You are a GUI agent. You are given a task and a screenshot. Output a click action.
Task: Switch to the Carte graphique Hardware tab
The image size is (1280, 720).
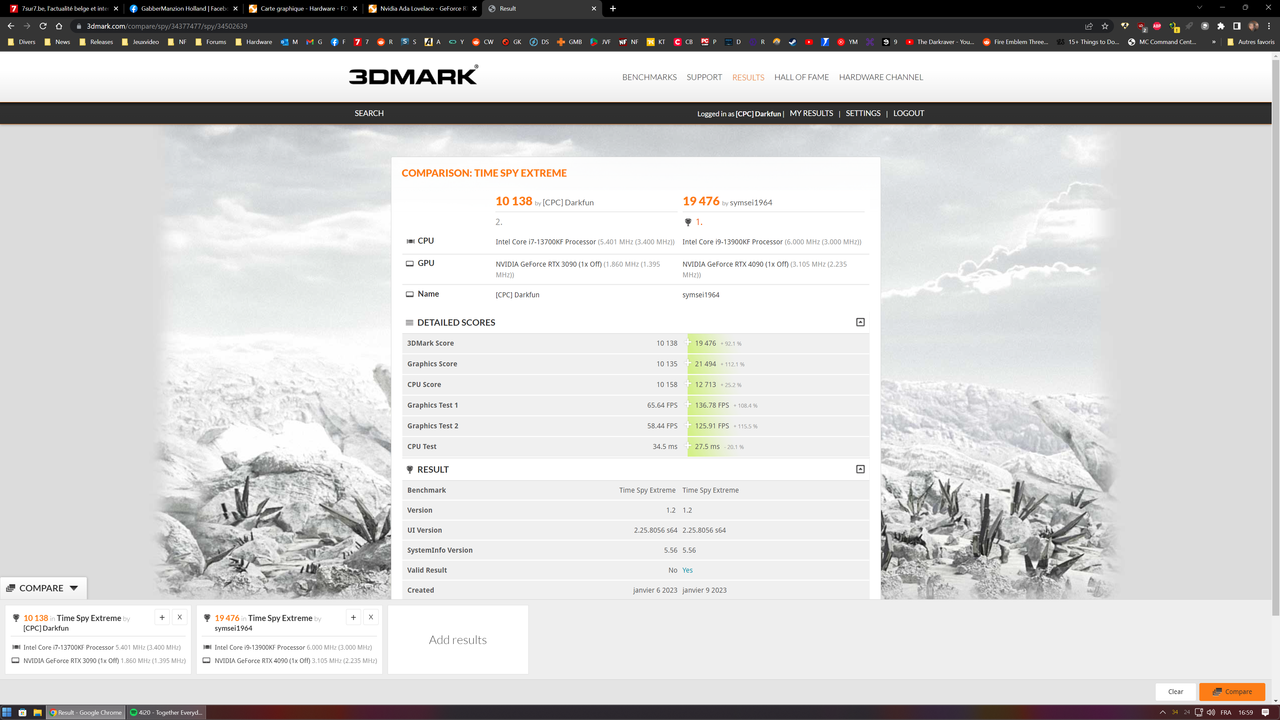tap(300, 8)
